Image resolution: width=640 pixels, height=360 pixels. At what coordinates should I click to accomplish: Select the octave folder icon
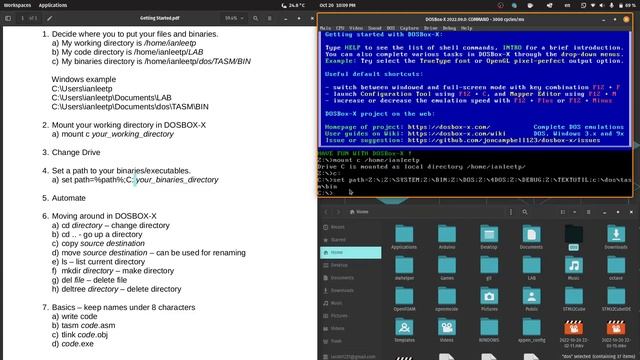[x=616, y=265]
